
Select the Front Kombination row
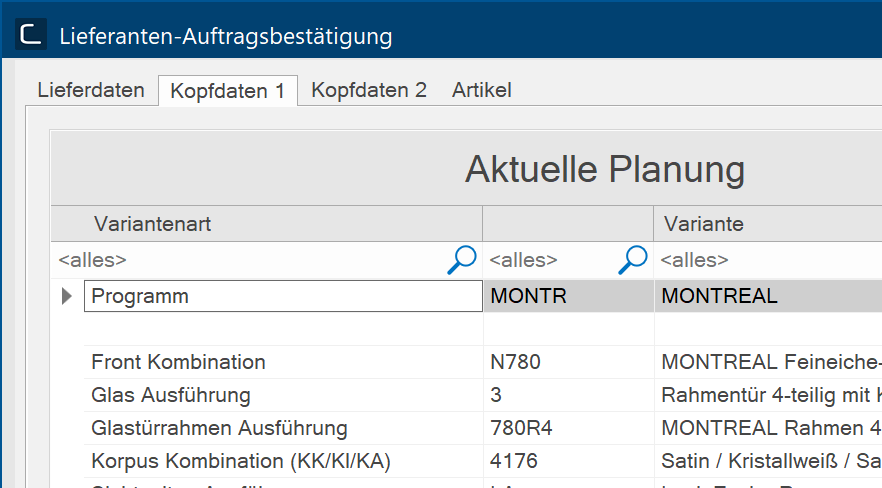[x=179, y=362]
